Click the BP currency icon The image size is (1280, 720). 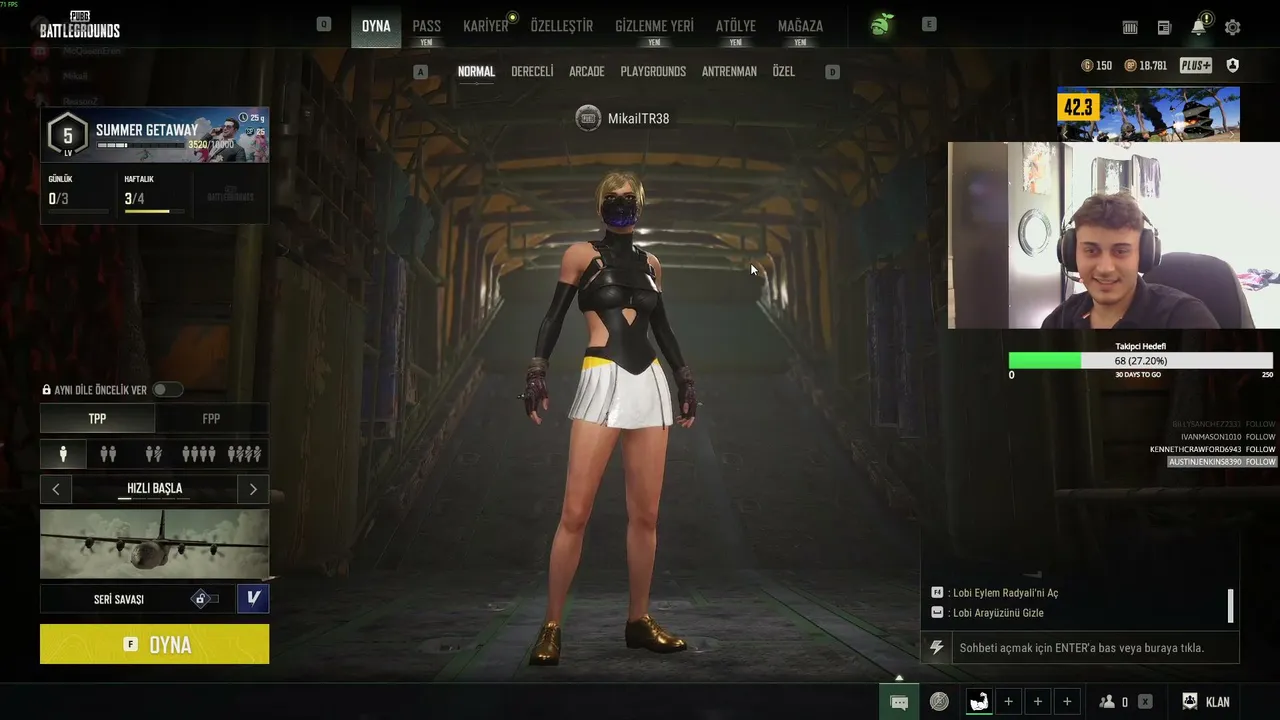coord(1130,66)
